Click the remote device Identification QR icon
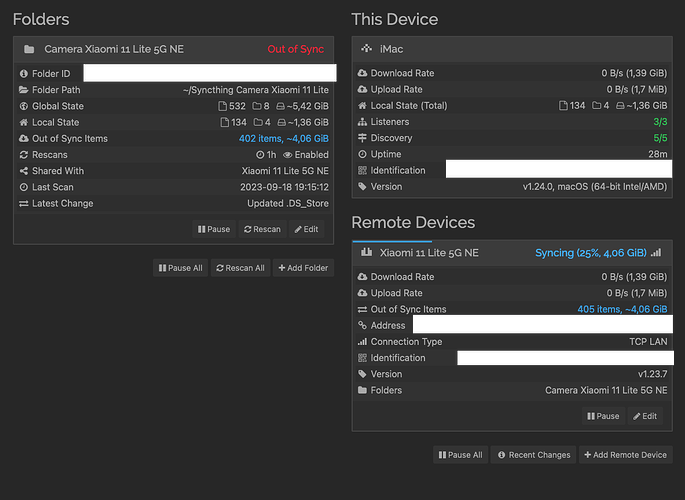This screenshot has height=500, width=685. tap(362, 358)
